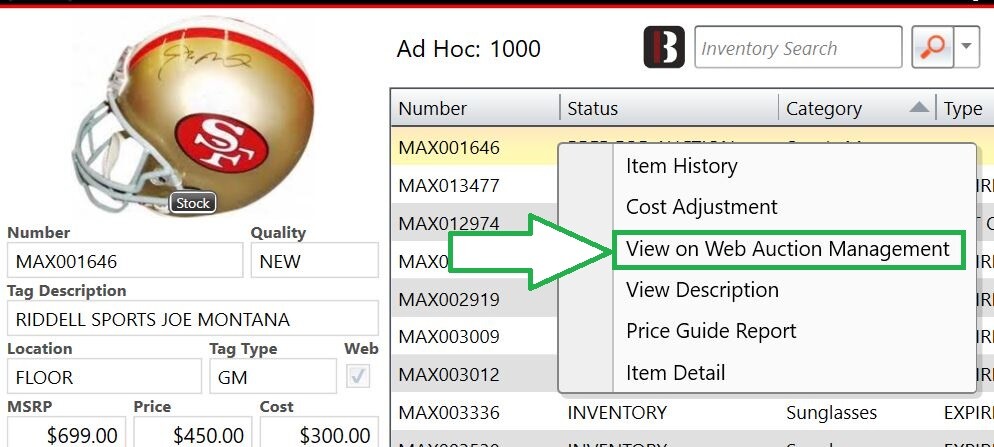Select row MAX012974

[449, 223]
